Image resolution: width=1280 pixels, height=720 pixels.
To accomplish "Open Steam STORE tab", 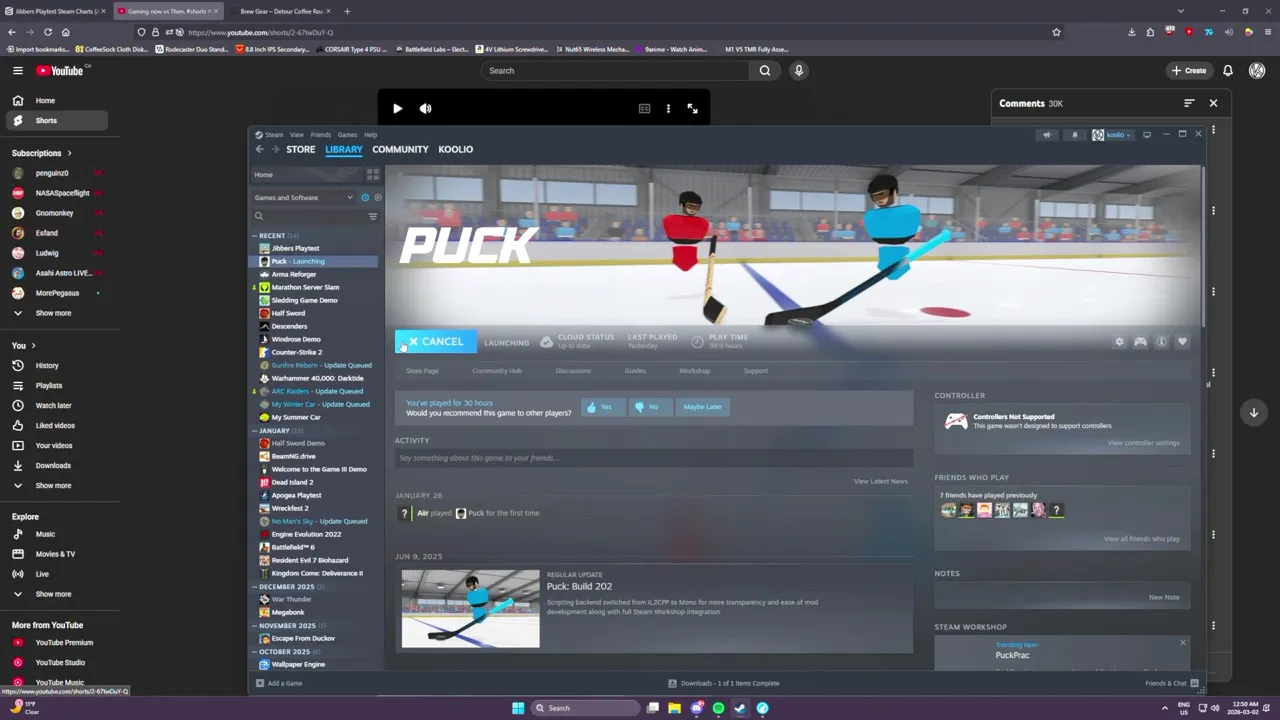I will [300, 149].
